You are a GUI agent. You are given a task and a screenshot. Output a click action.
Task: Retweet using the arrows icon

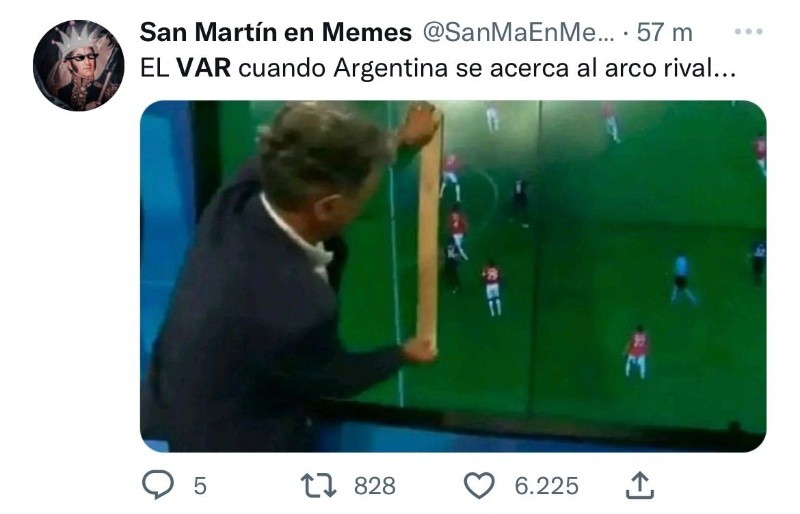point(318,485)
